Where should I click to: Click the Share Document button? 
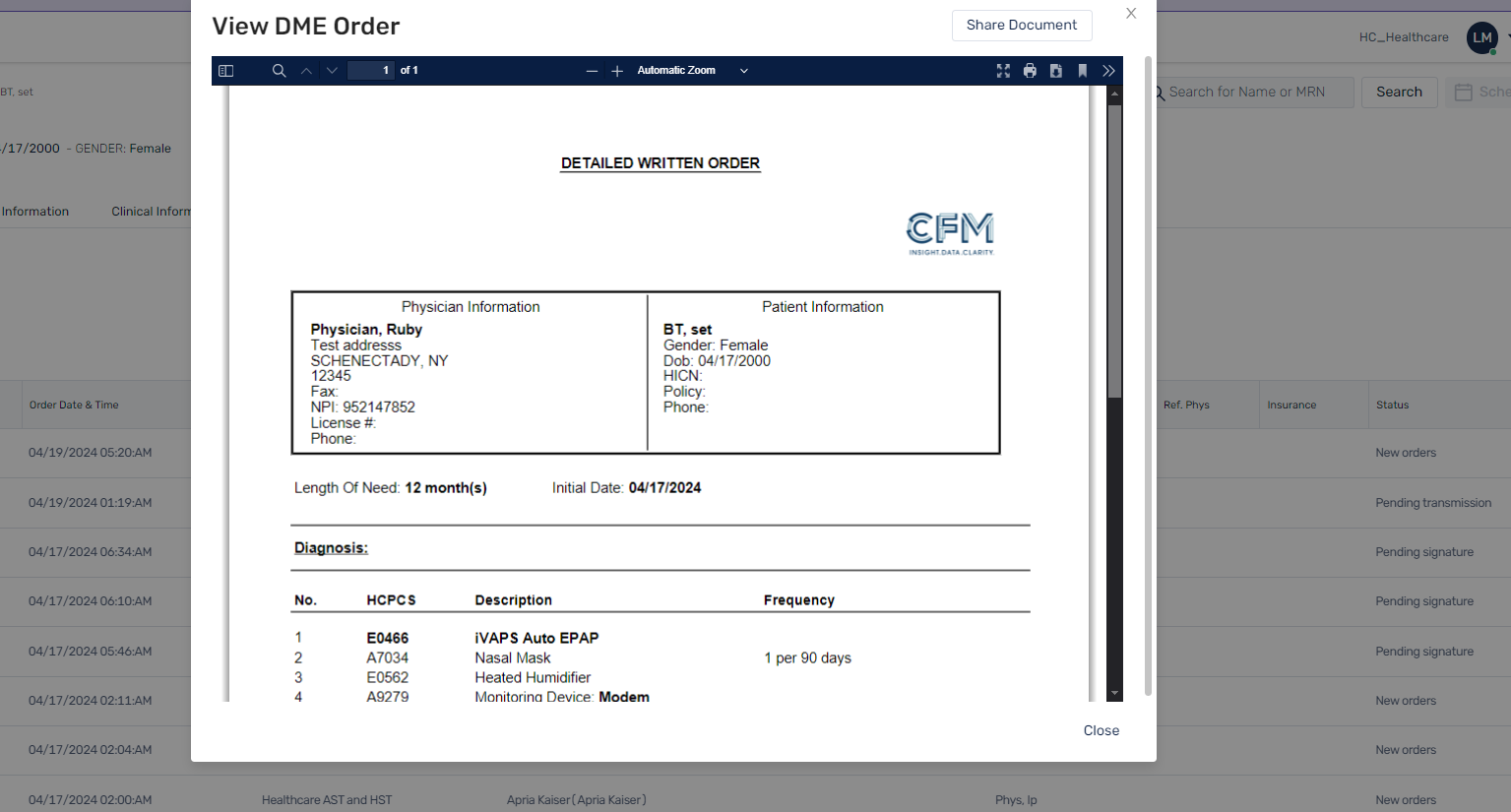tap(1021, 26)
